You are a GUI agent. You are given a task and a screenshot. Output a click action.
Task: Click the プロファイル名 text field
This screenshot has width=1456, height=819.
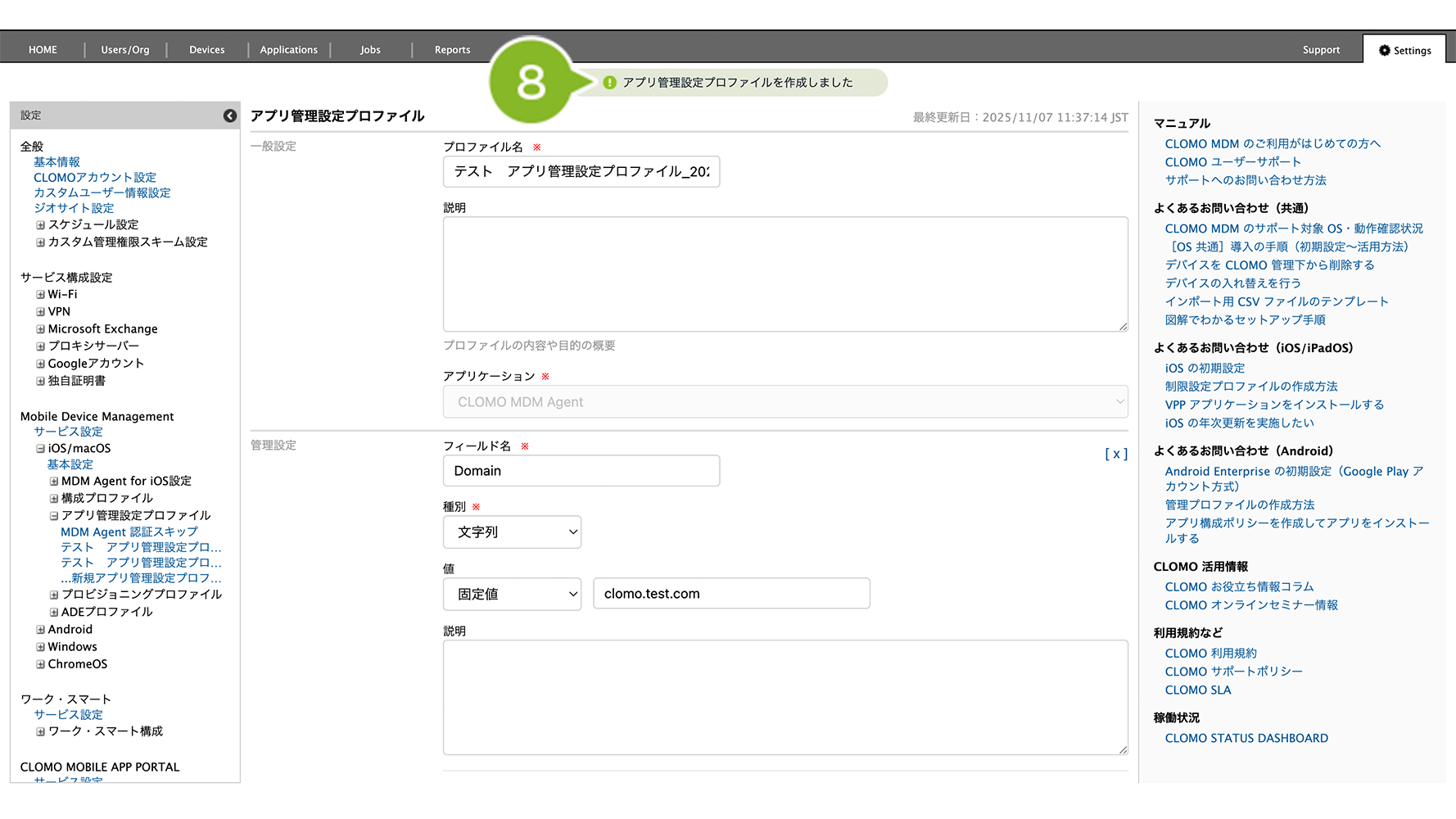(581, 172)
